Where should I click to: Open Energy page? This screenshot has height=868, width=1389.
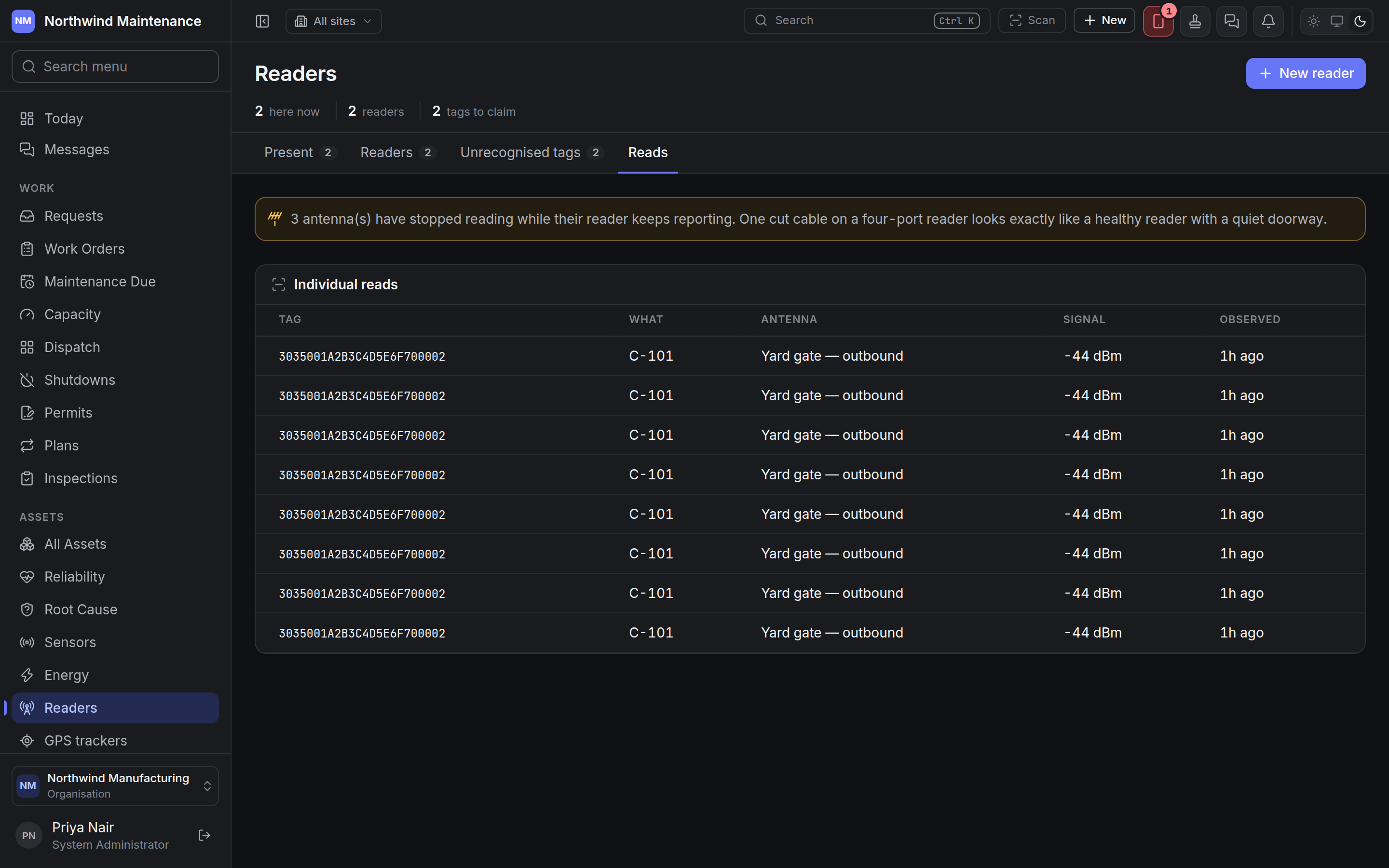pos(115,675)
